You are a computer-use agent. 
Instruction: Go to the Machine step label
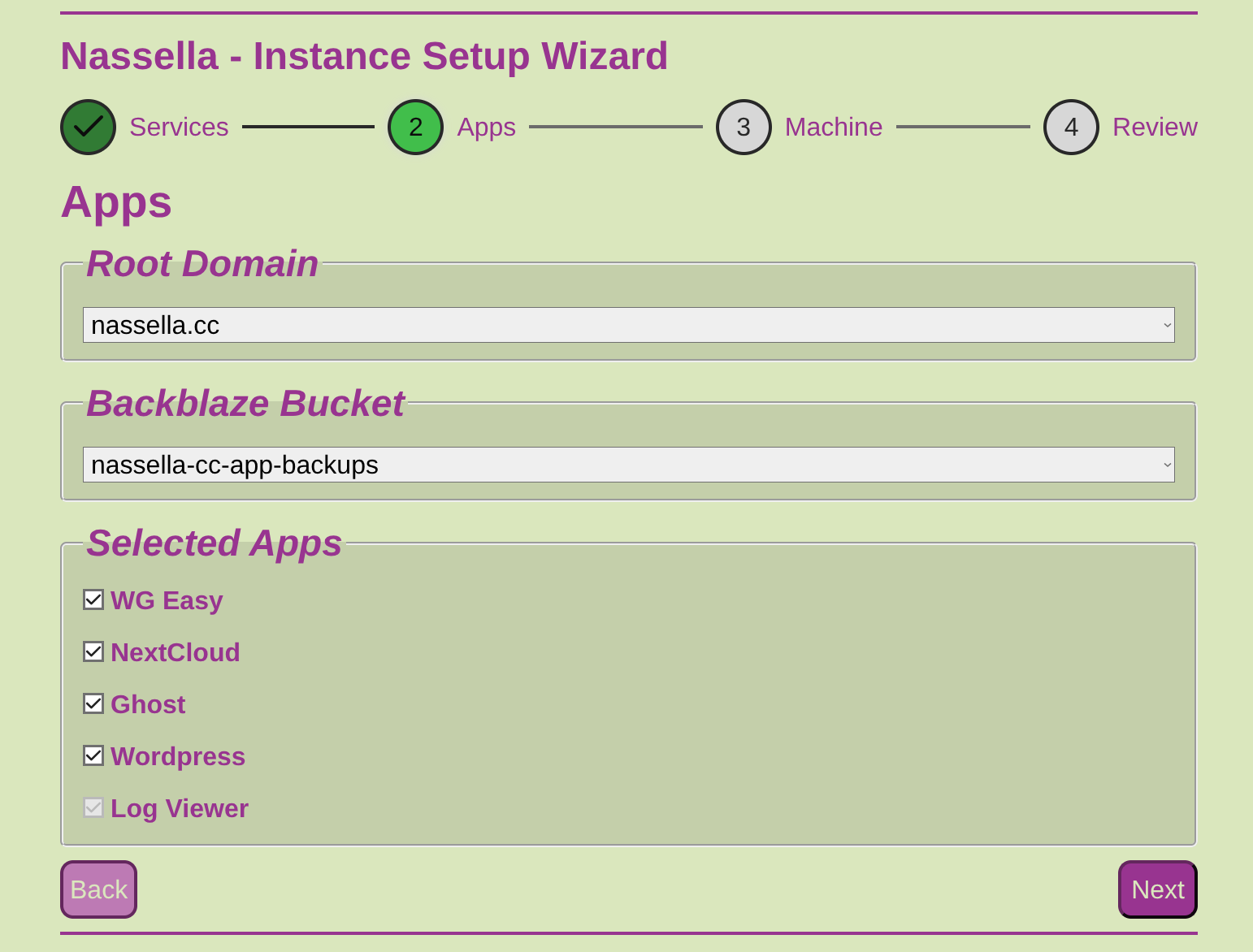coord(834,127)
